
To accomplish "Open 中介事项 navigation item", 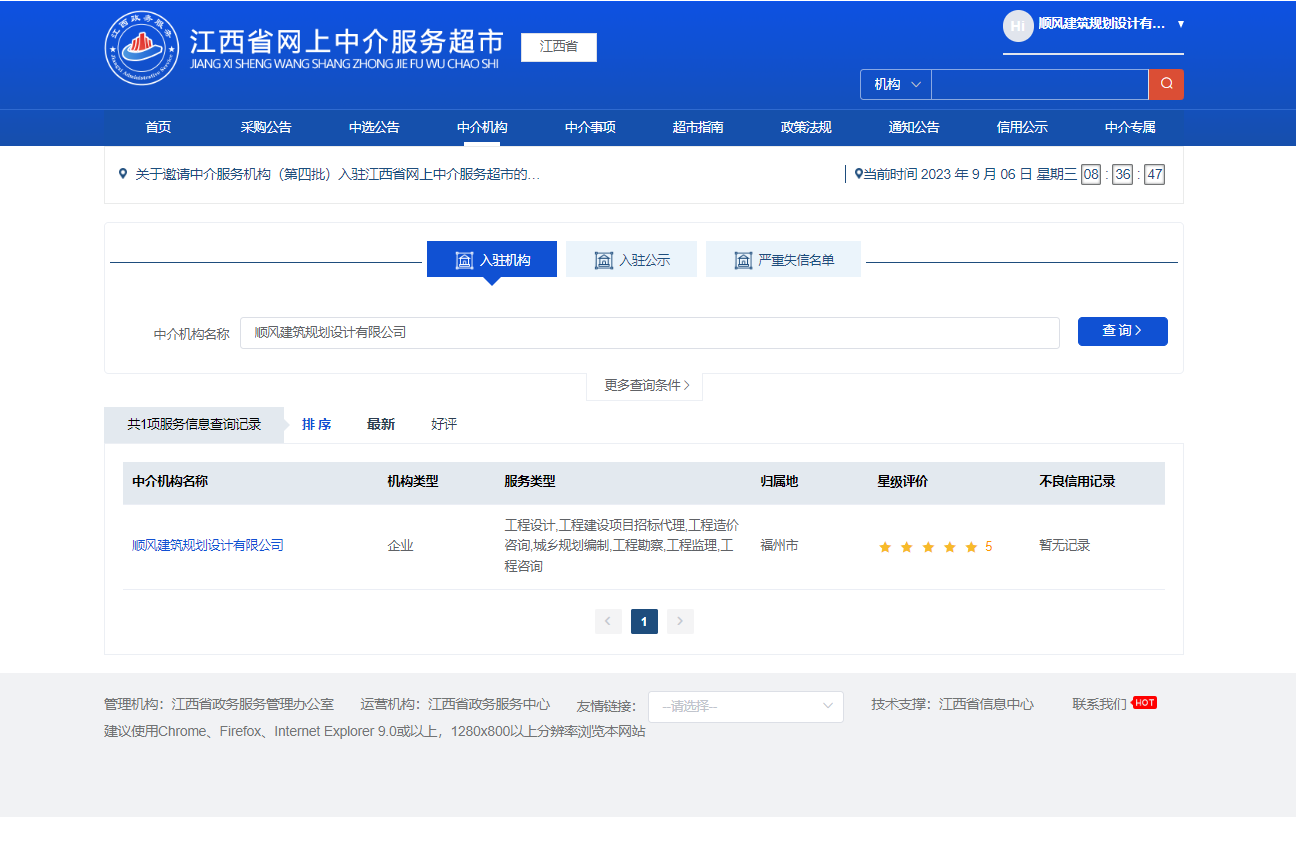I will point(590,127).
